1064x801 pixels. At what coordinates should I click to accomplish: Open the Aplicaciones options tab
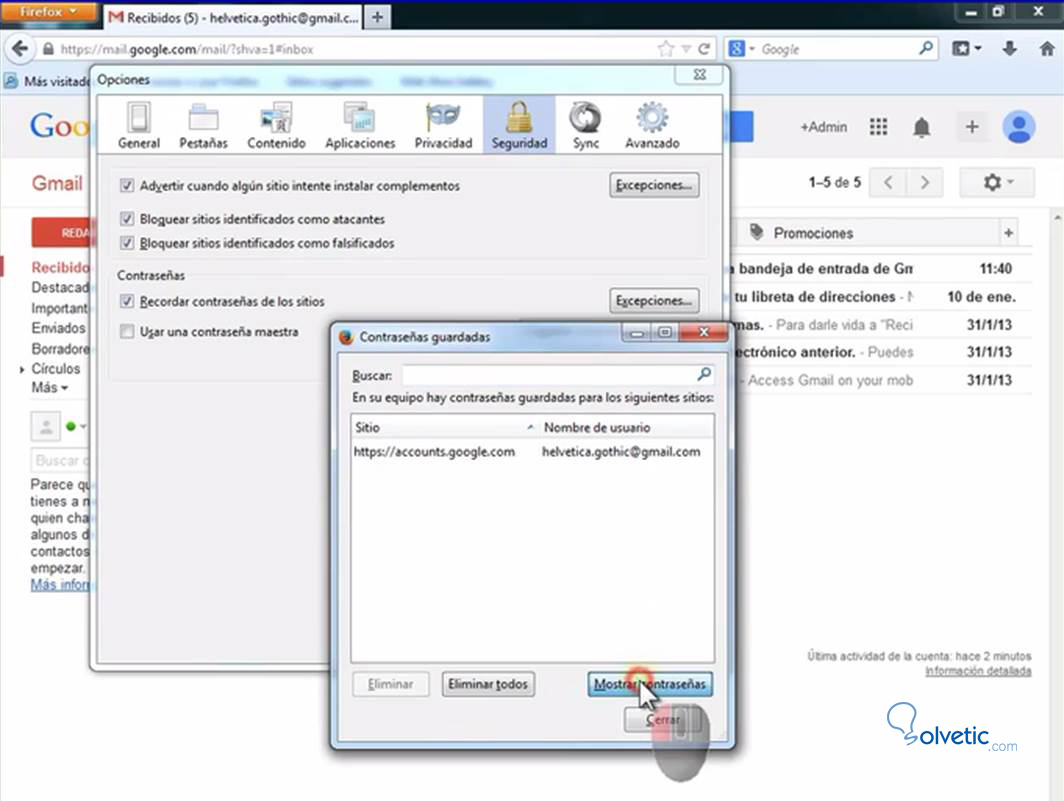360,126
